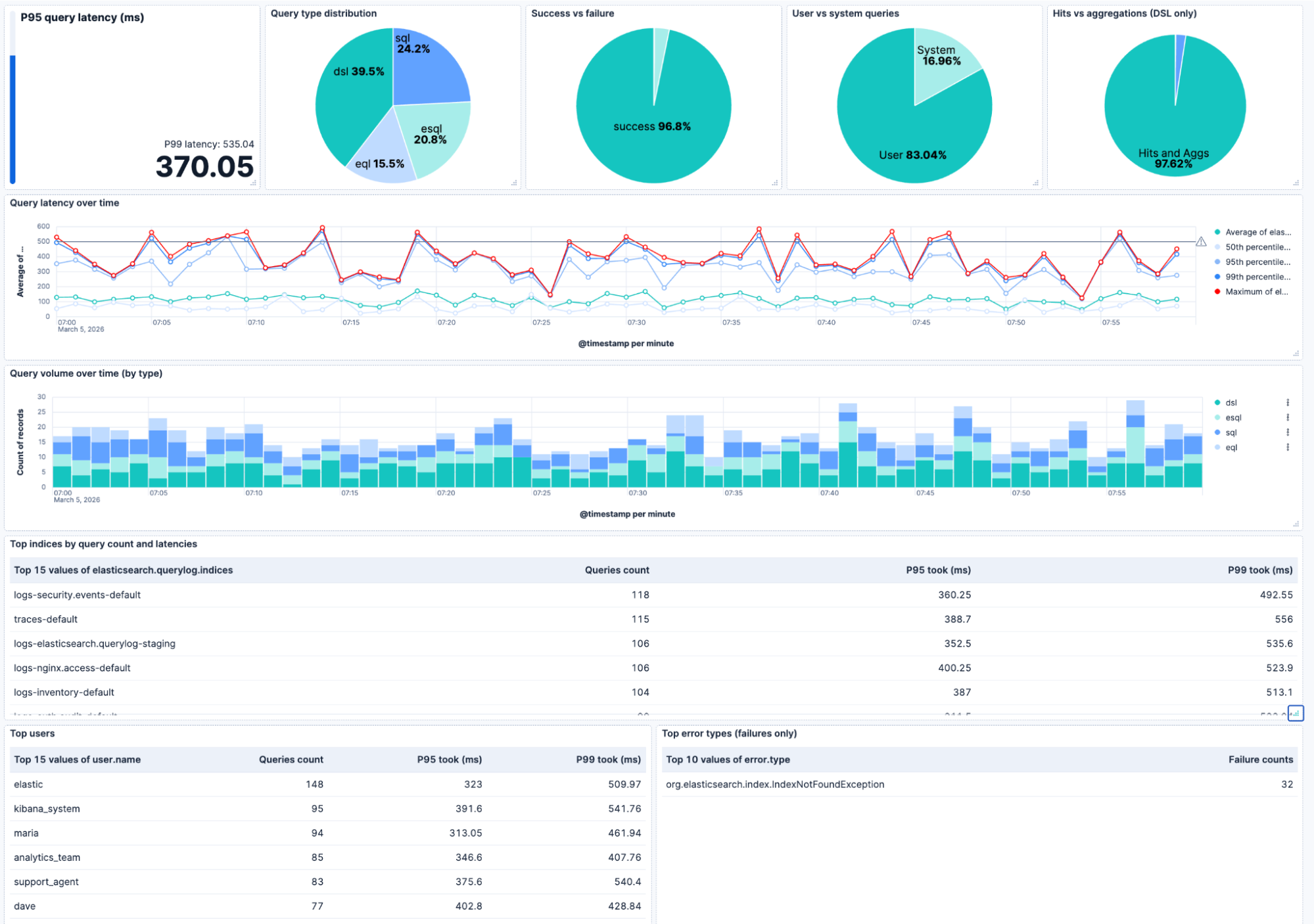The image size is (1314, 924).
Task: Toggle the 99th percentile legend label
Action: pyautogui.click(x=1257, y=277)
